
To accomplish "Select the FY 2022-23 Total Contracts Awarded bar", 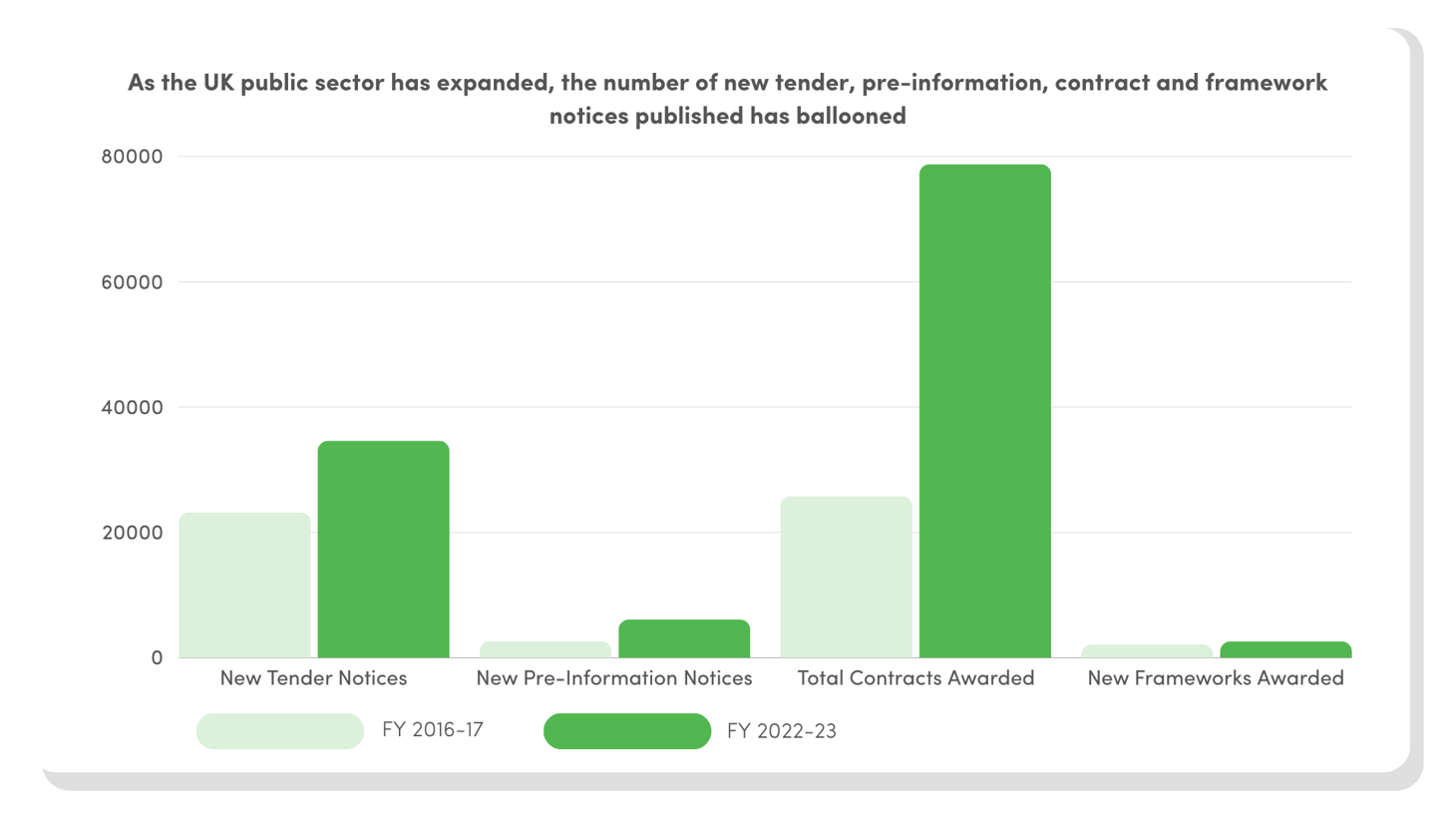I will (984, 411).
